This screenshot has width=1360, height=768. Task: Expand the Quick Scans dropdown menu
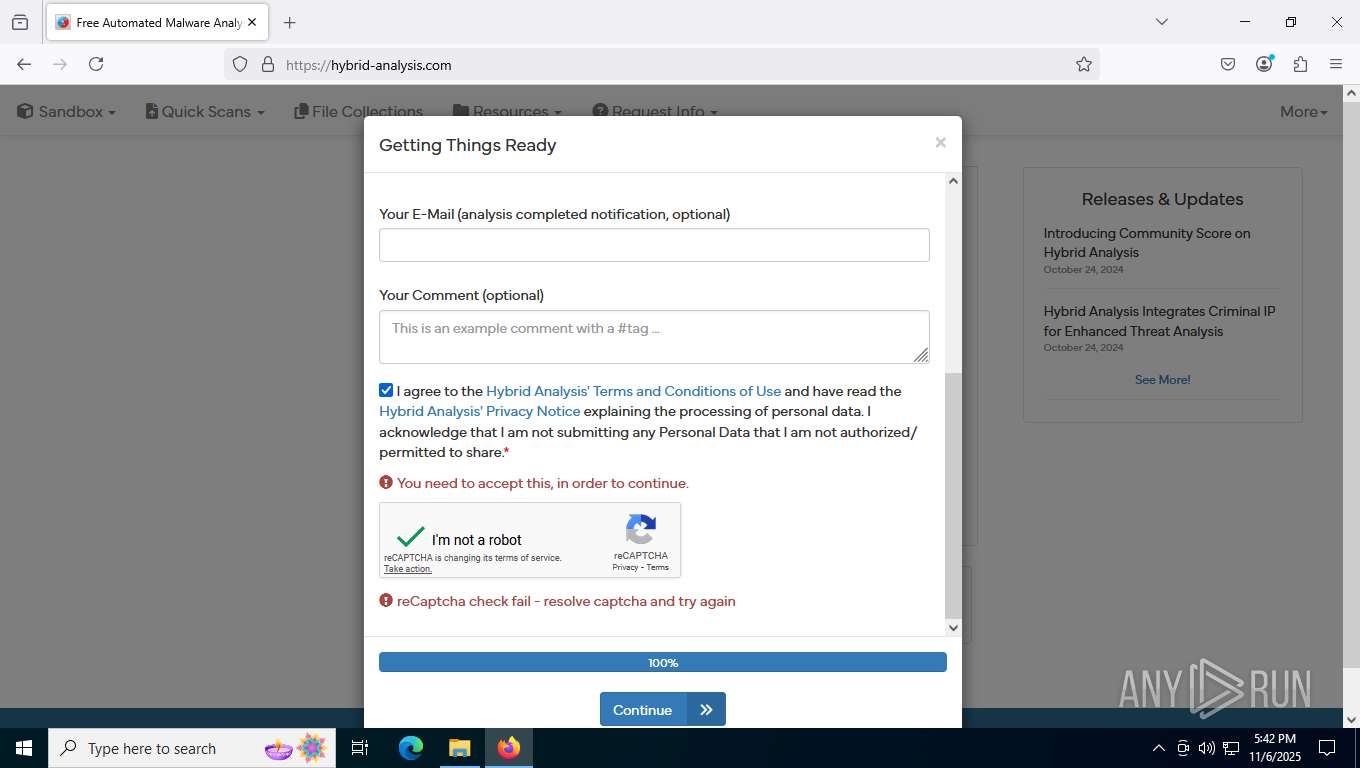coord(205,112)
